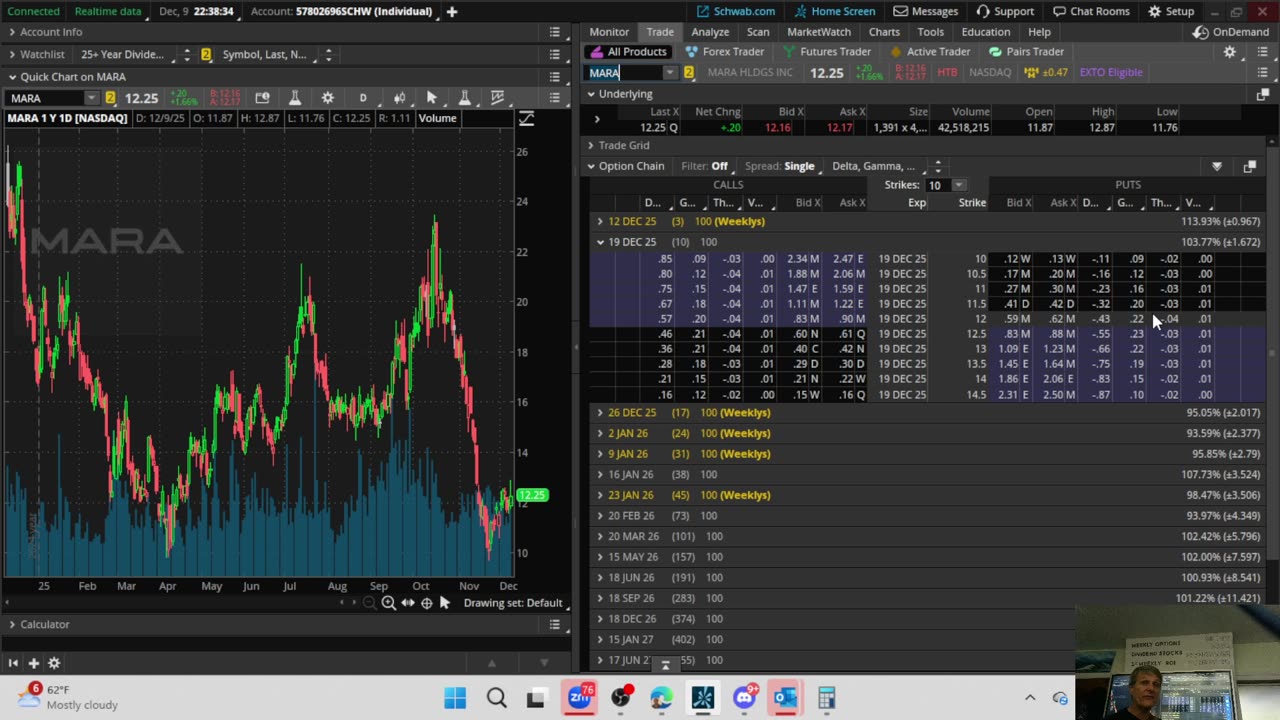The width and height of the screenshot is (1280, 720).
Task: Add a gadget with the plus icon
Action: (x=33, y=663)
